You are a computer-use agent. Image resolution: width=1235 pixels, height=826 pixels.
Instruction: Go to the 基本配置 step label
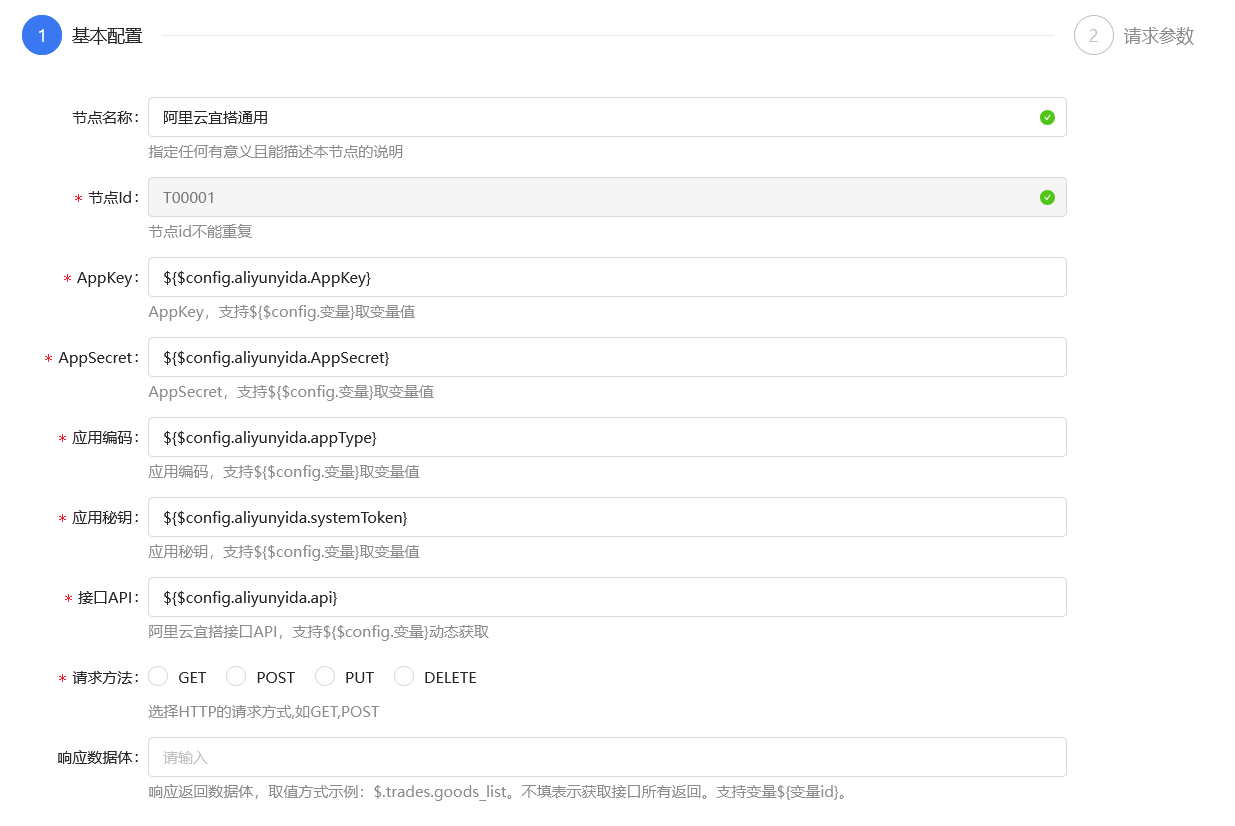click(x=107, y=36)
